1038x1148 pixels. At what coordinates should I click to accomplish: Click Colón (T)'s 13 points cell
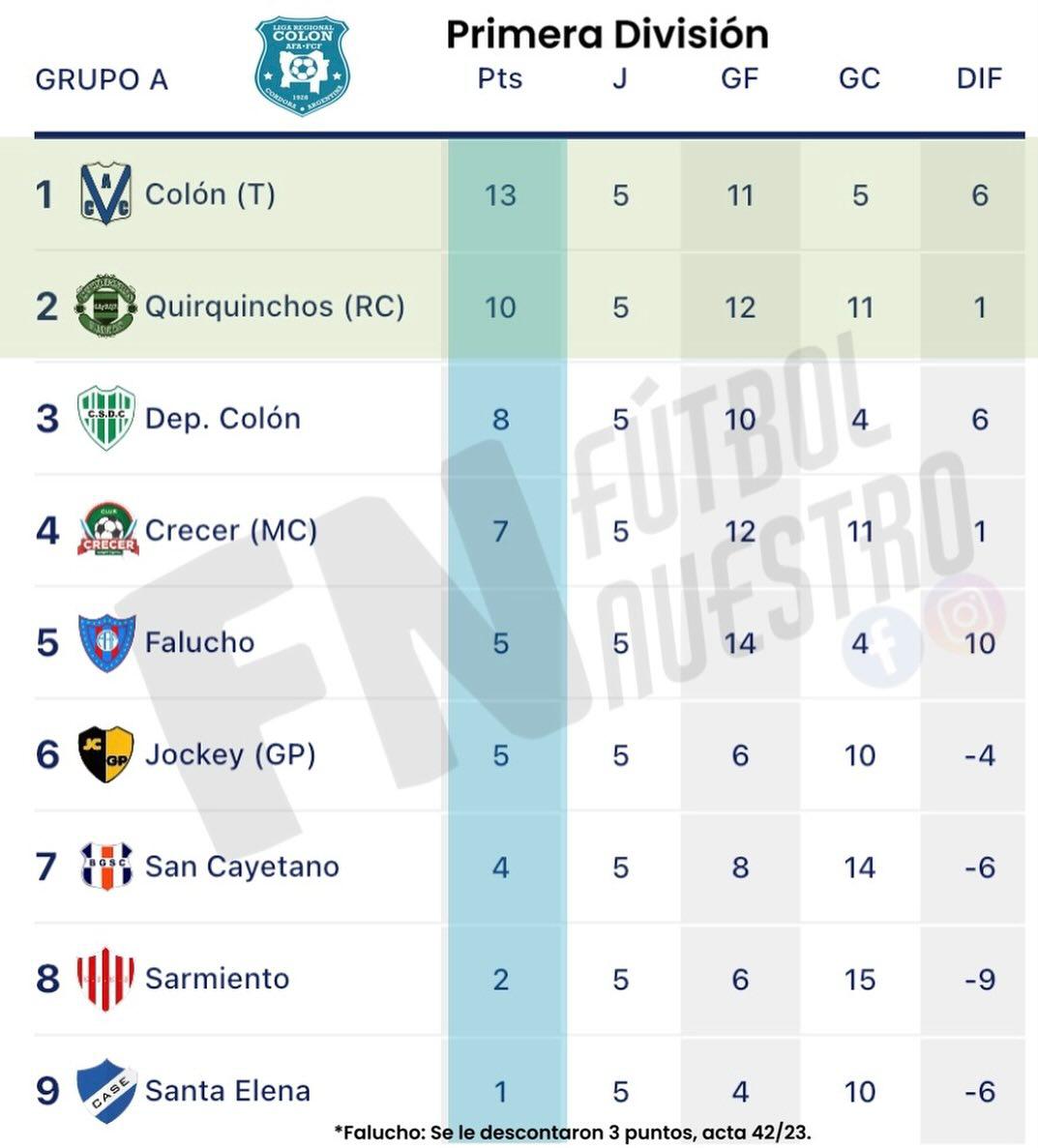coord(500,195)
